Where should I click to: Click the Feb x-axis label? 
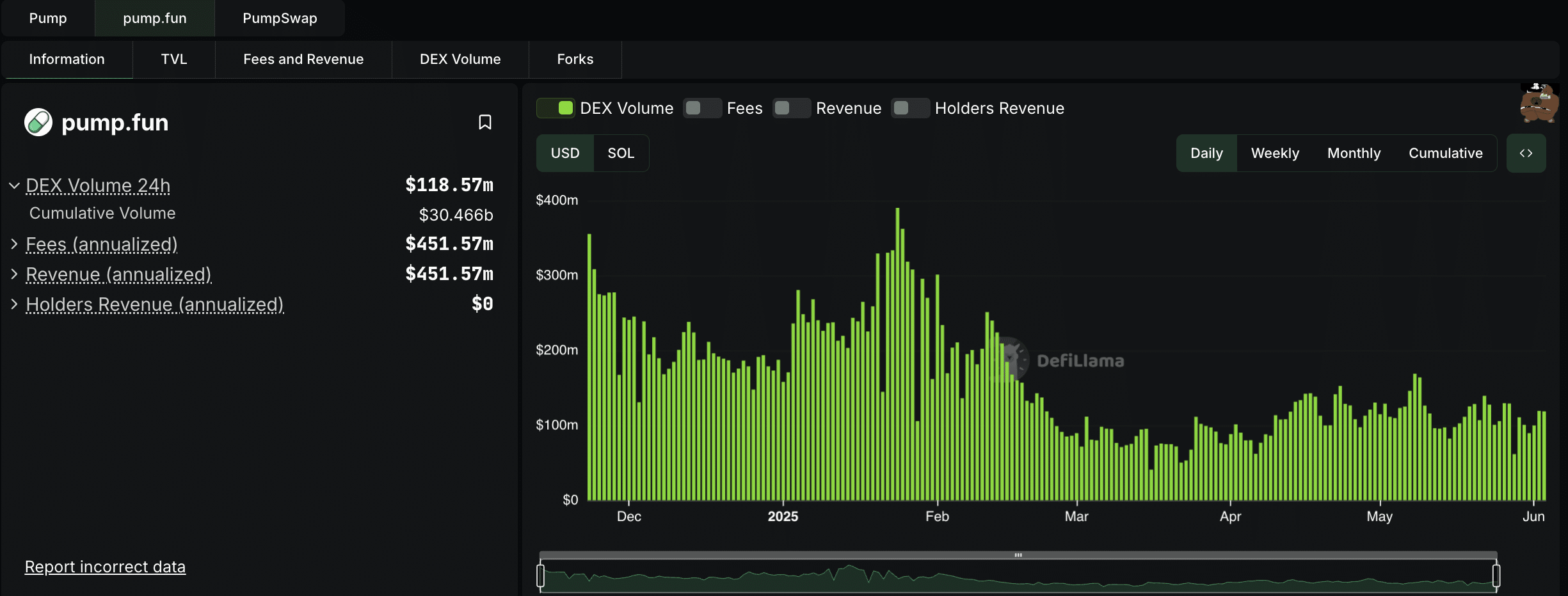point(937,517)
